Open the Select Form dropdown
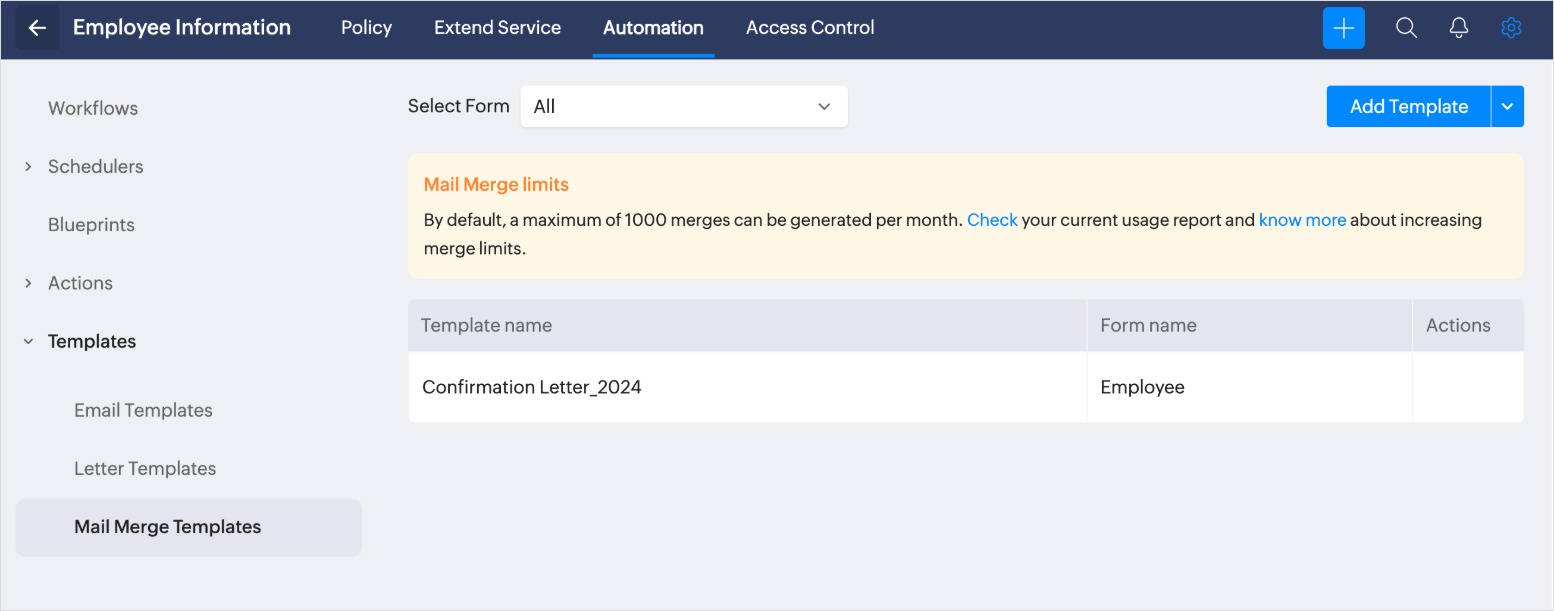Viewport: 1554px width, 611px height. point(683,107)
